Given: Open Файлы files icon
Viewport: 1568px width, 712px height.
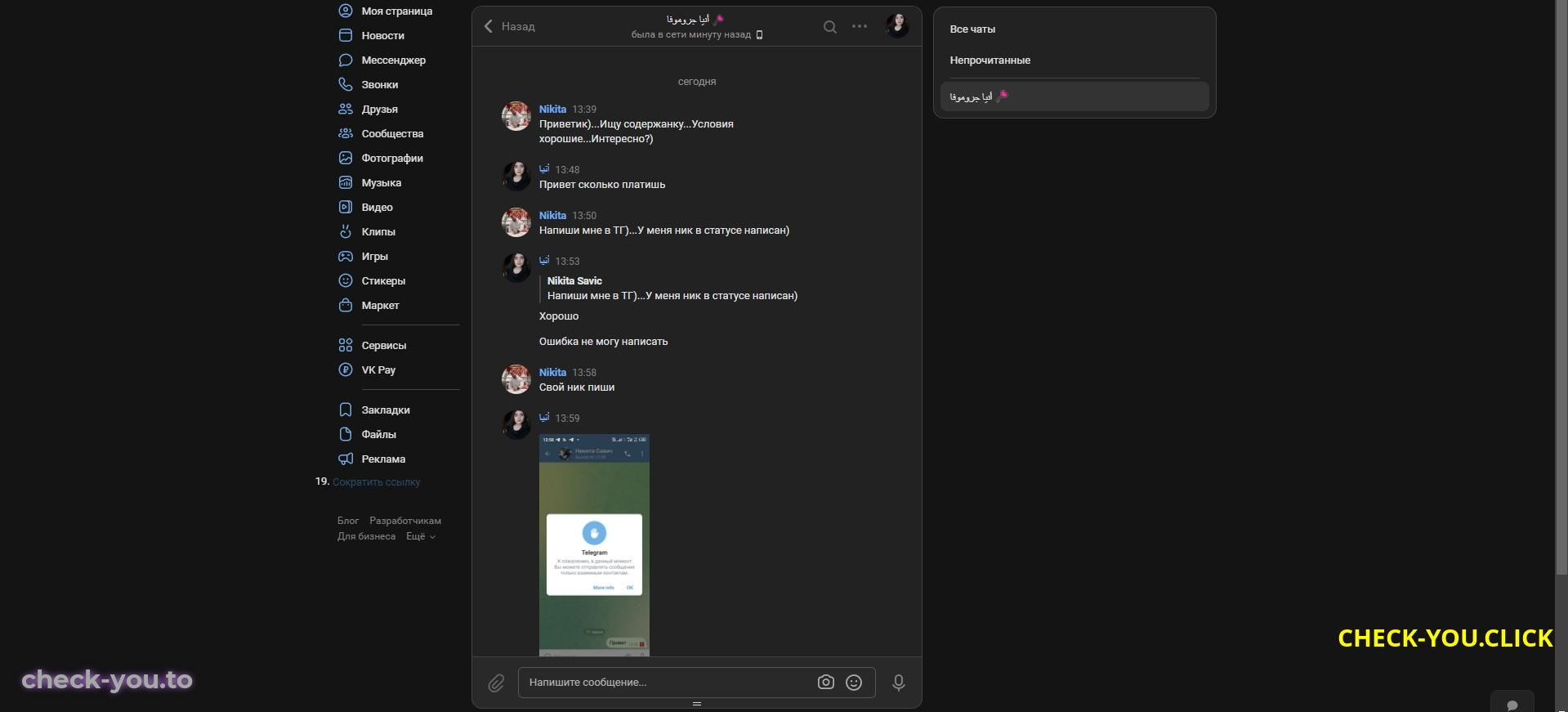Looking at the screenshot, I should coord(346,434).
